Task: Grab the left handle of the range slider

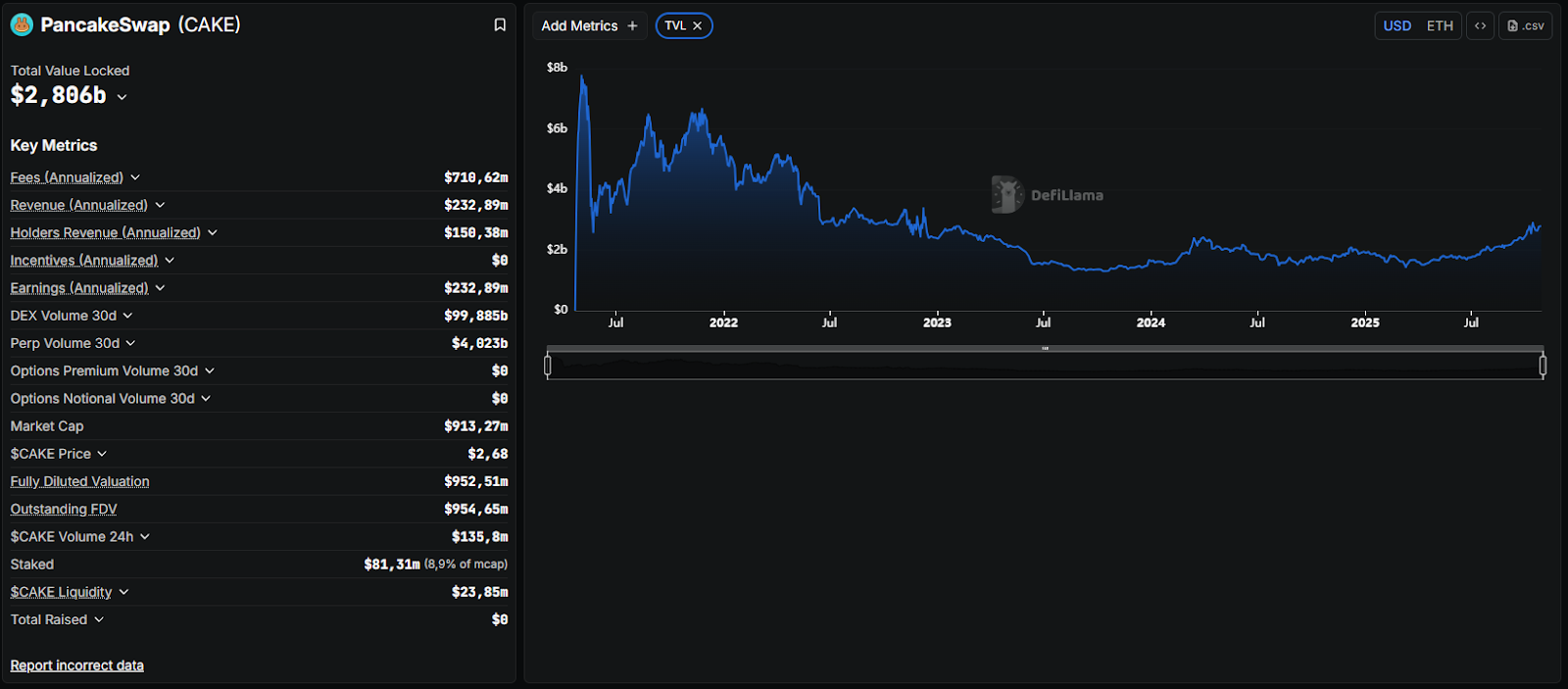Action: [x=548, y=366]
